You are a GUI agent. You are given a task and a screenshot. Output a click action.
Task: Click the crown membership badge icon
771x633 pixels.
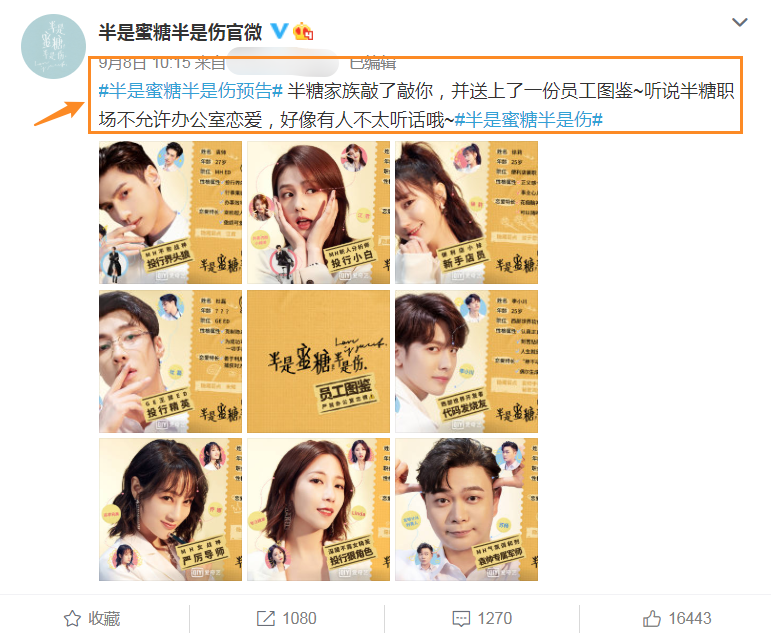tap(303, 31)
